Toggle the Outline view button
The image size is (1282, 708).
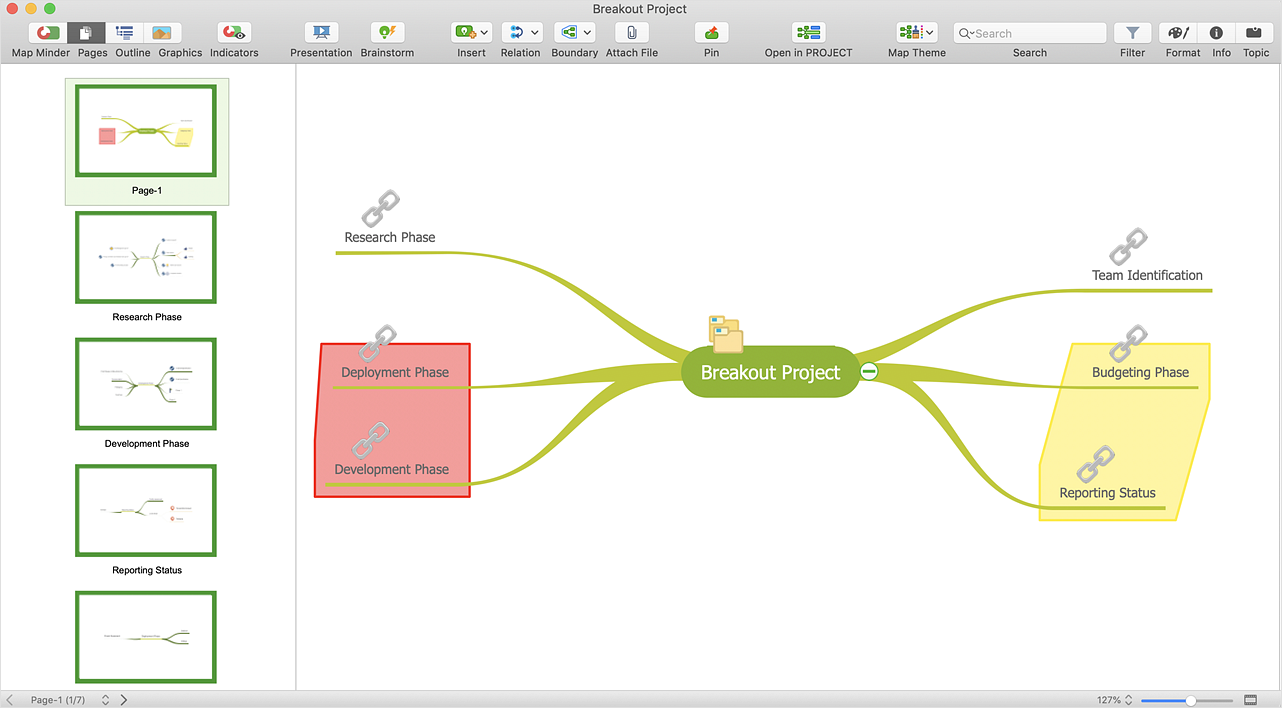coord(125,33)
